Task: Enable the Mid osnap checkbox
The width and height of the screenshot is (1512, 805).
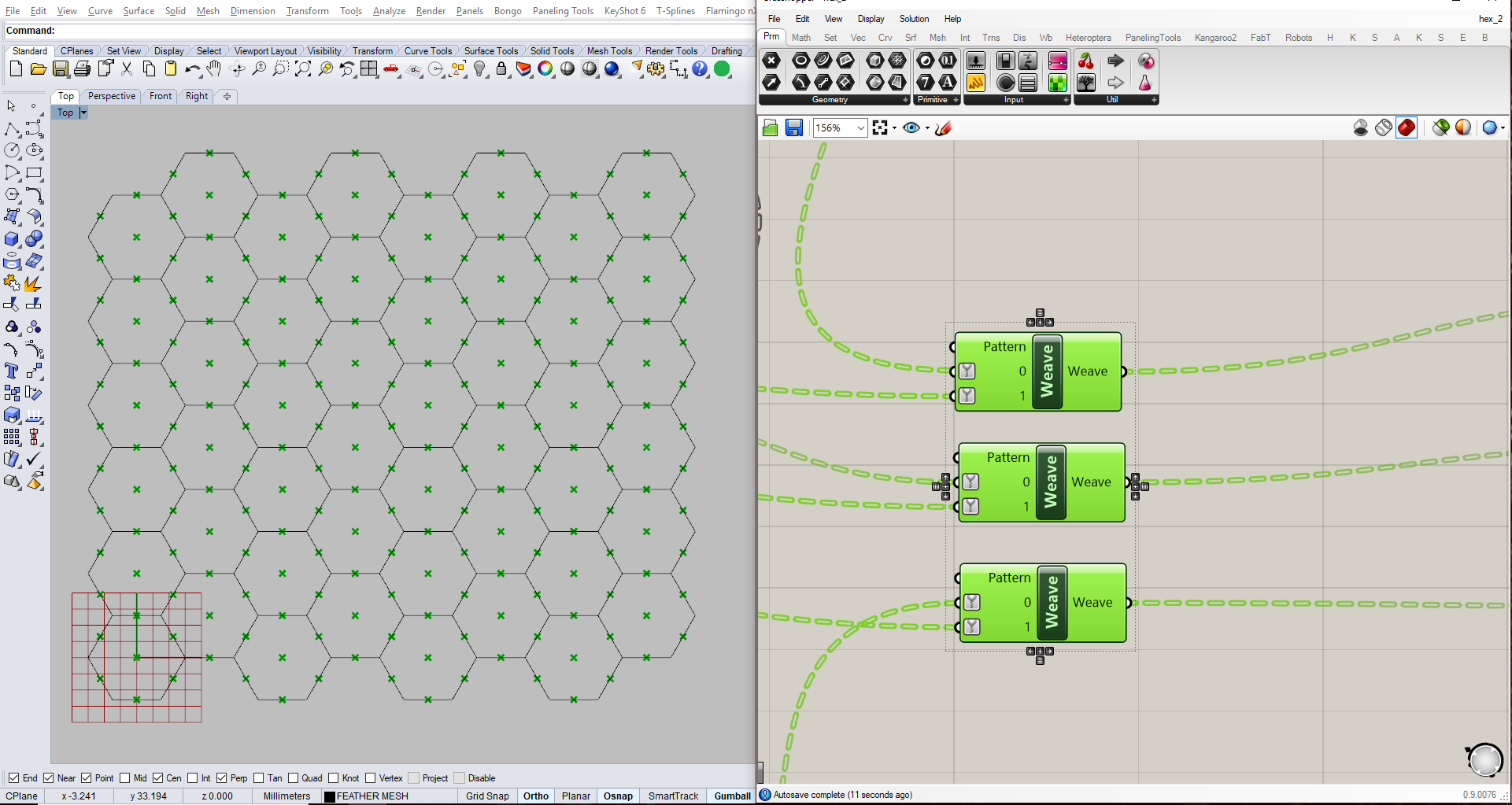Action: click(x=124, y=778)
